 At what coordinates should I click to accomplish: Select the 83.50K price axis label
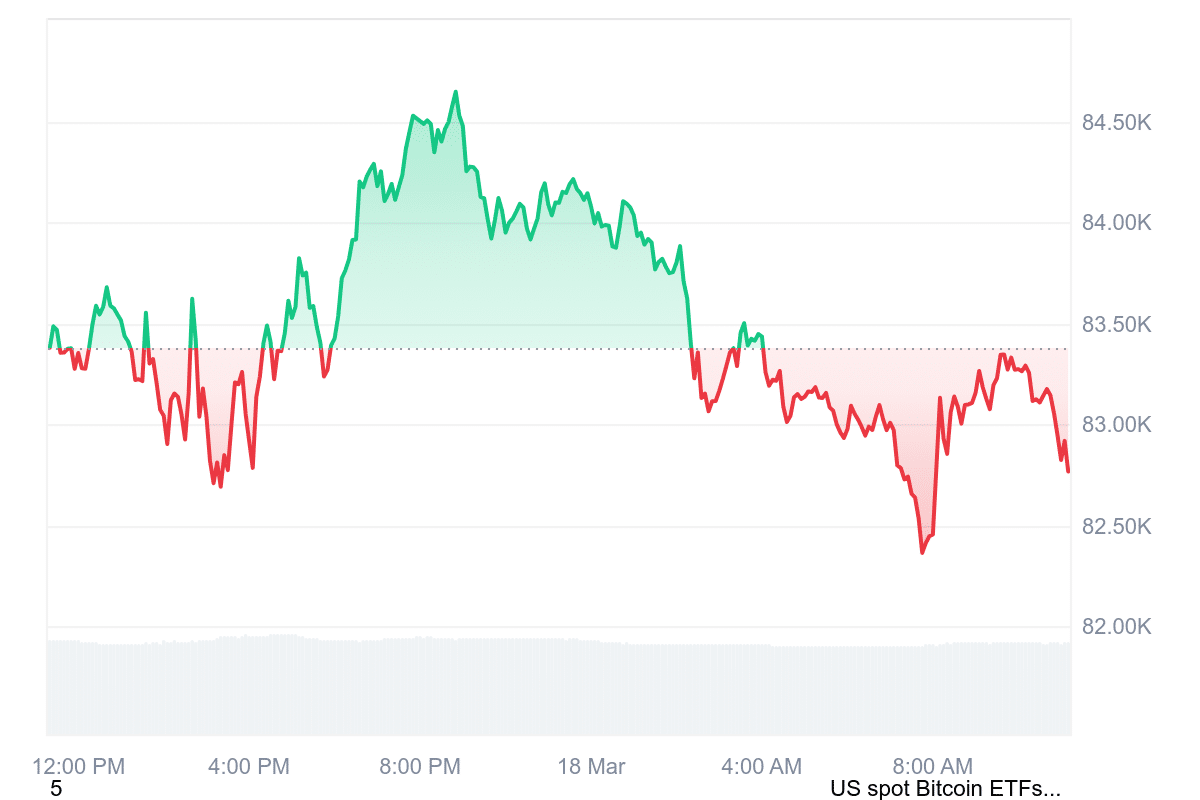[1116, 325]
